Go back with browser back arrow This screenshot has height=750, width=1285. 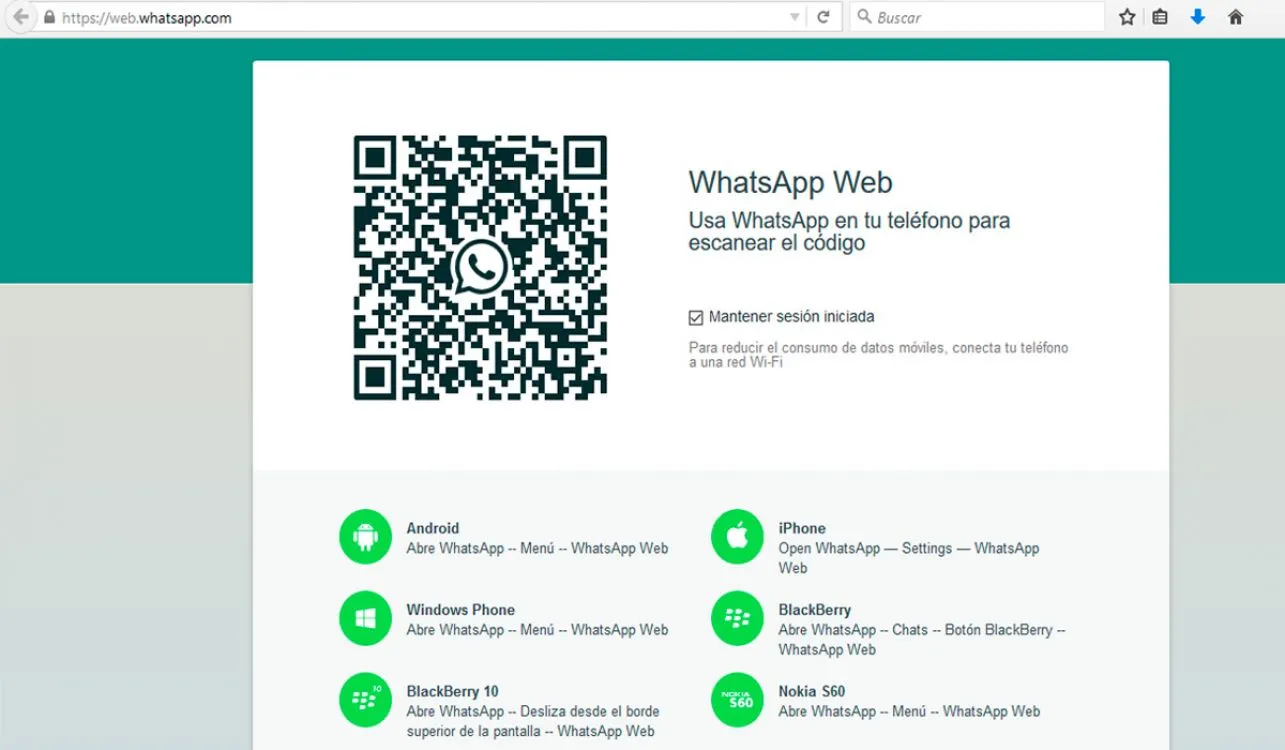tap(20, 17)
